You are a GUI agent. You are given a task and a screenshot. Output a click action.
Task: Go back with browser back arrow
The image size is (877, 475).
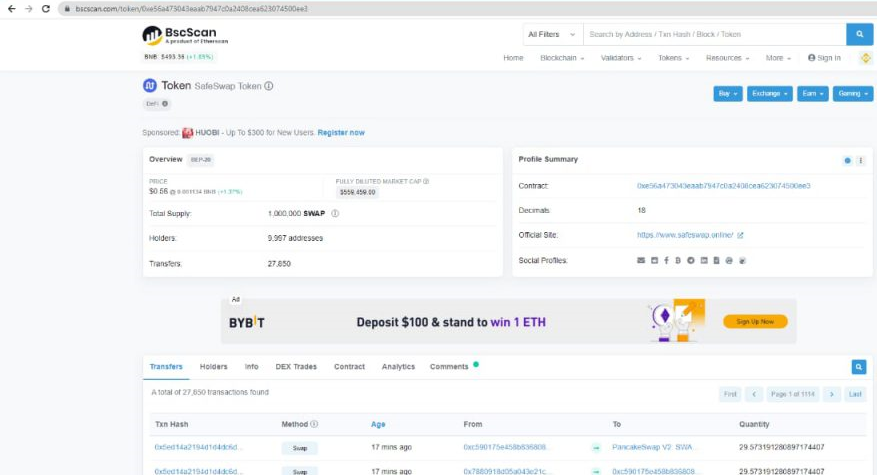(11, 9)
